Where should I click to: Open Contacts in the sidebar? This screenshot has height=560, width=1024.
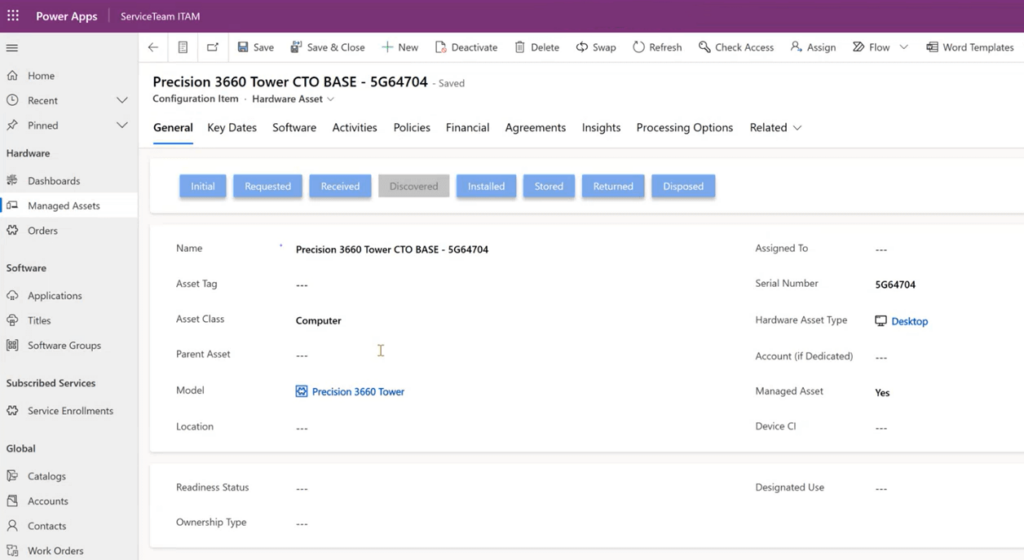[69, 525]
